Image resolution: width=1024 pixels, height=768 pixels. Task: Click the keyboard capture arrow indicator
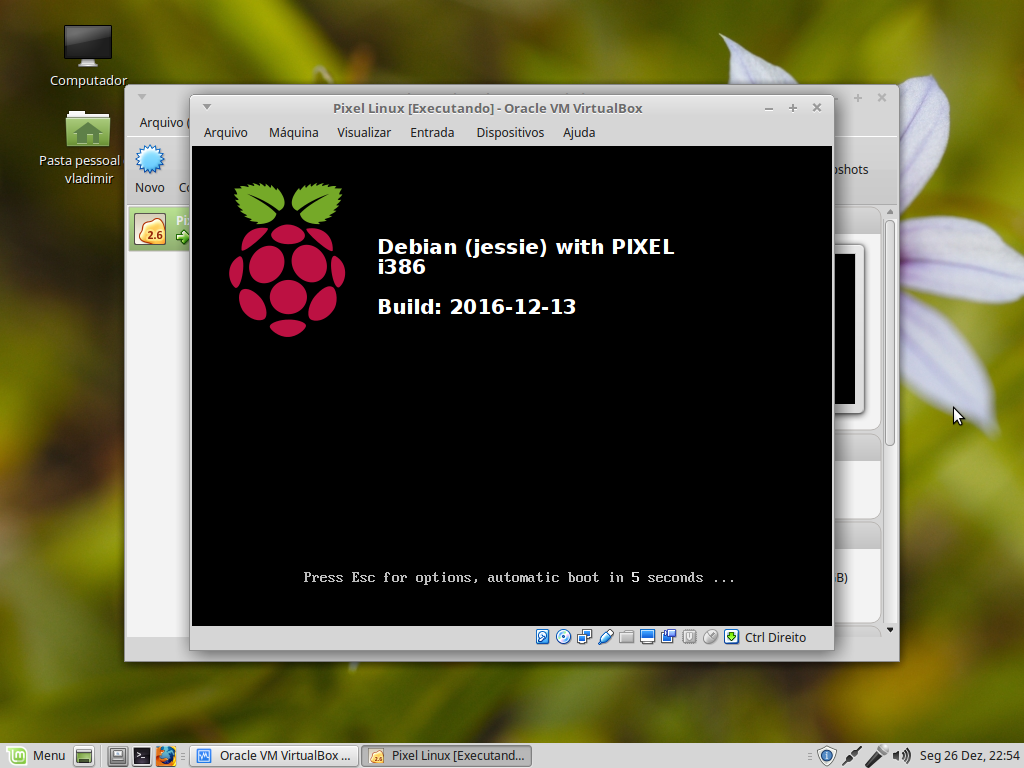coord(731,637)
